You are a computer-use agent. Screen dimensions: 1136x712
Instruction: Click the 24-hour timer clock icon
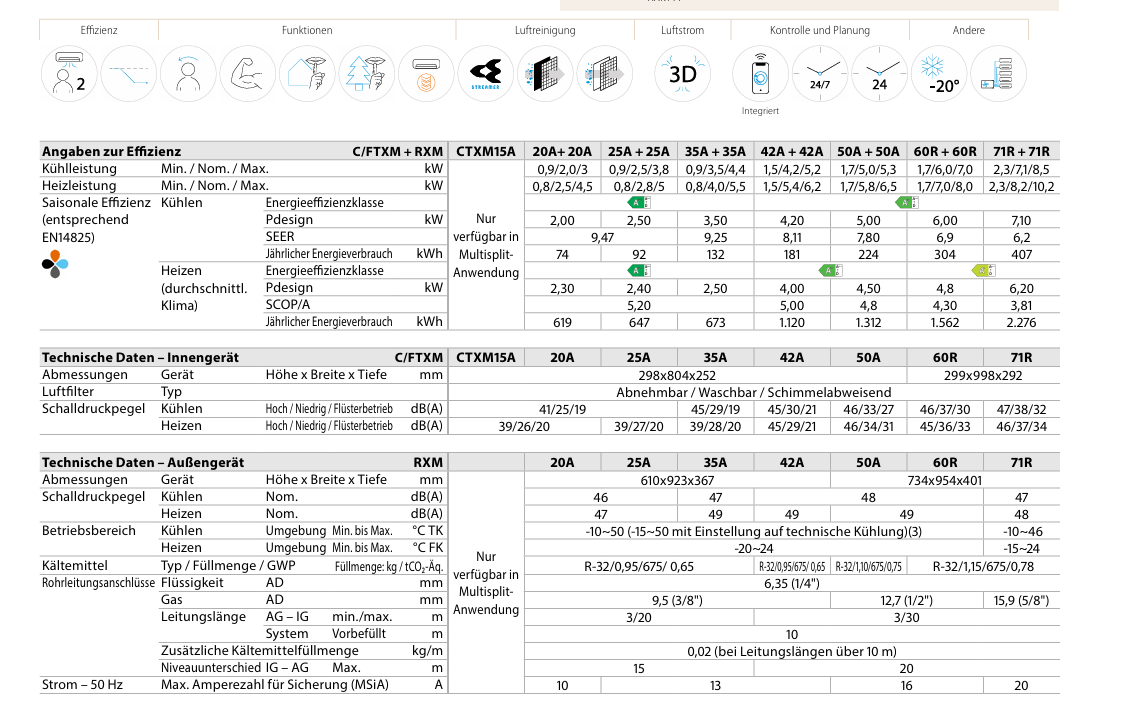click(879, 73)
